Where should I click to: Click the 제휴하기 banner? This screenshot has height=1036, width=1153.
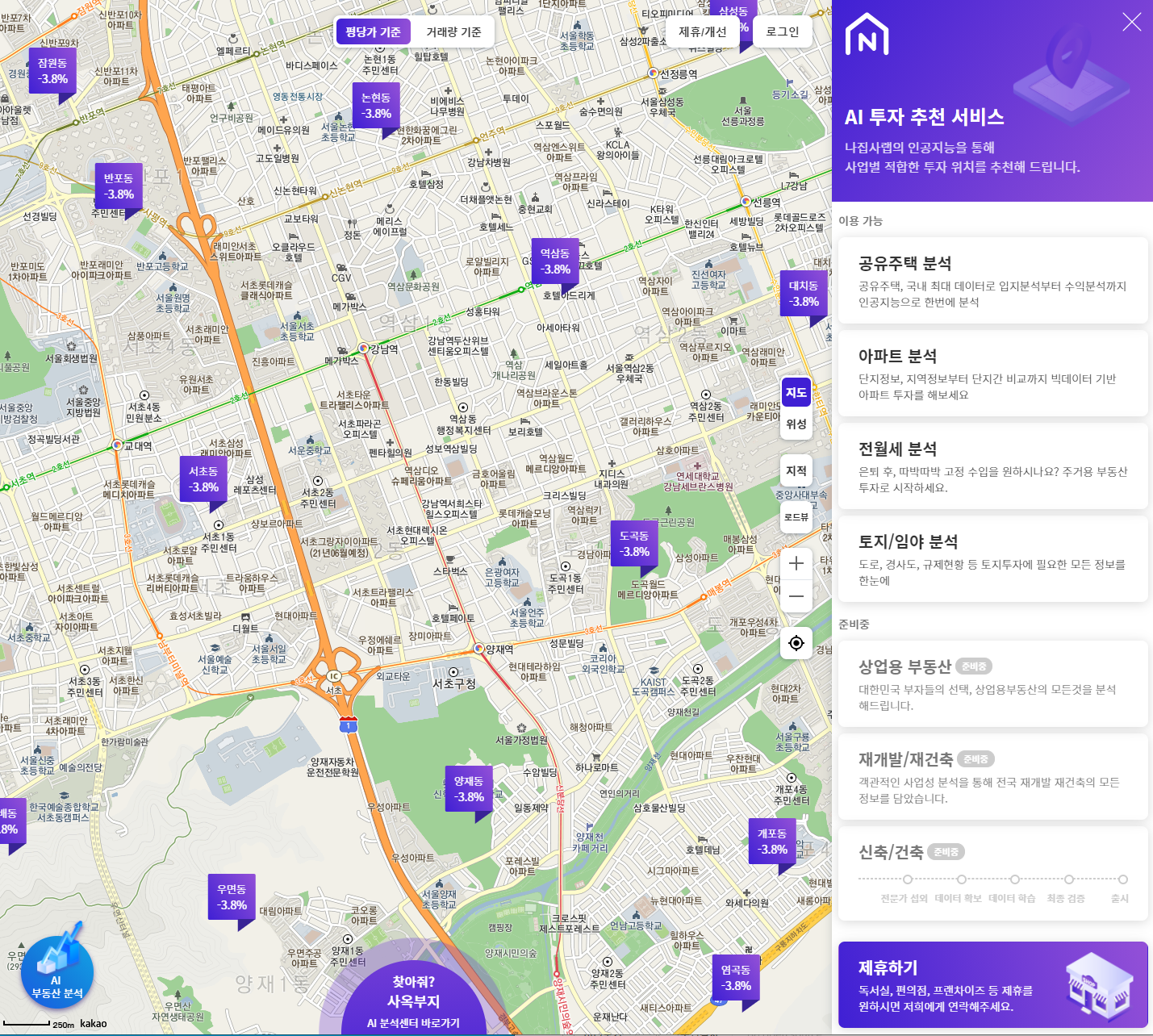click(x=992, y=984)
